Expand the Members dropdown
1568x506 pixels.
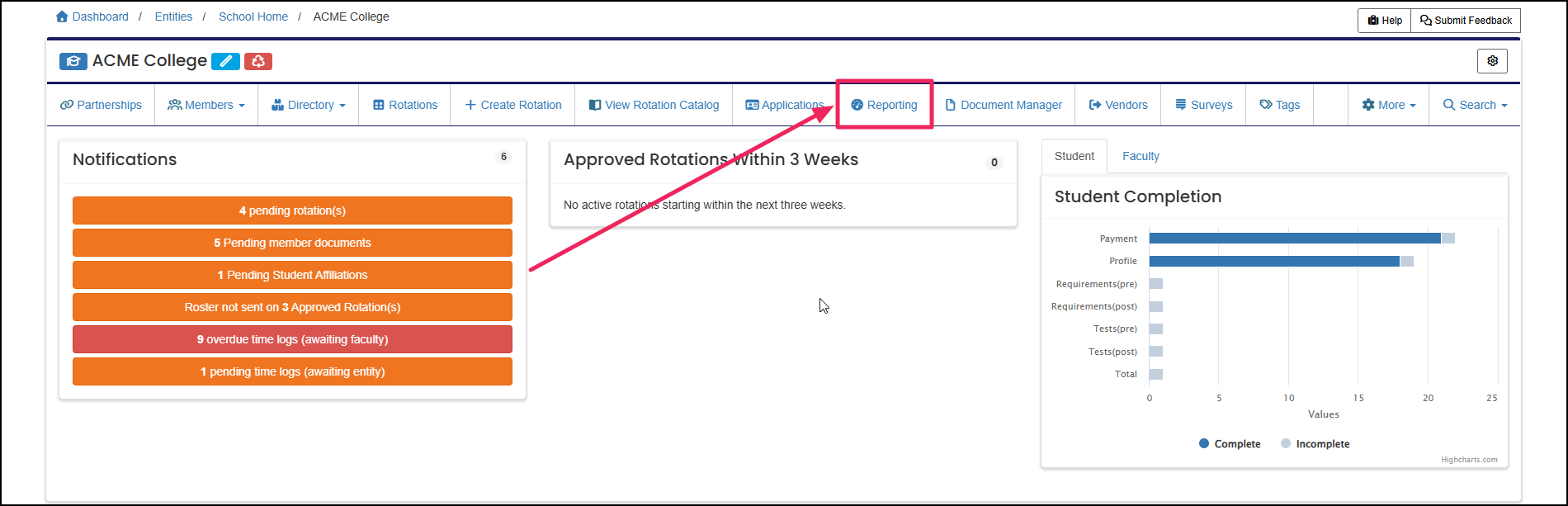(206, 105)
